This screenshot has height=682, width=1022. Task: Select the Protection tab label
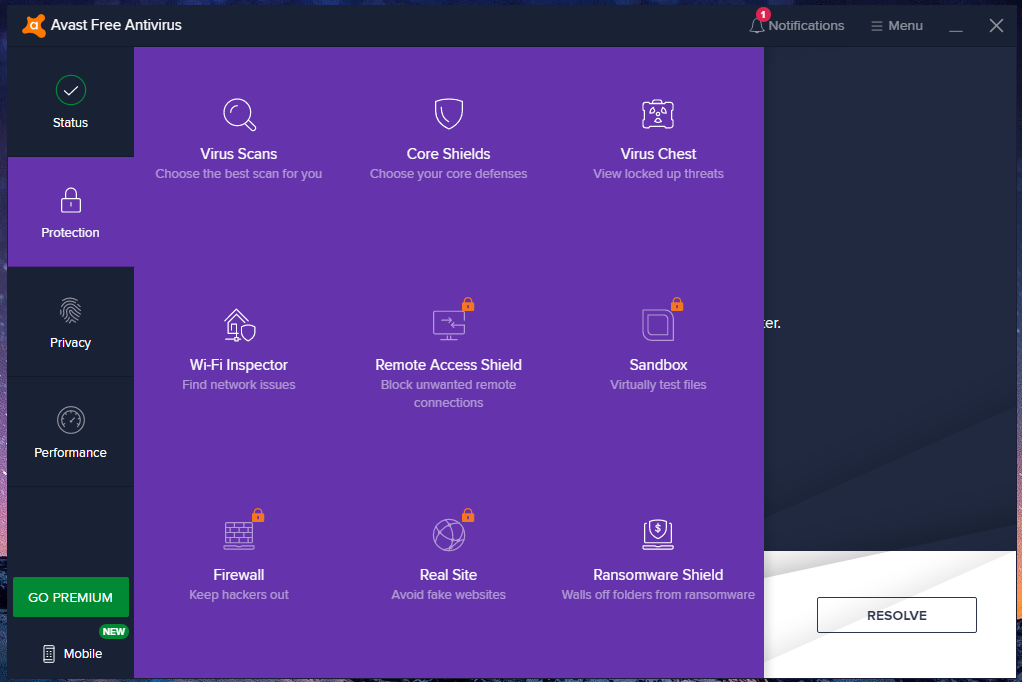click(70, 233)
